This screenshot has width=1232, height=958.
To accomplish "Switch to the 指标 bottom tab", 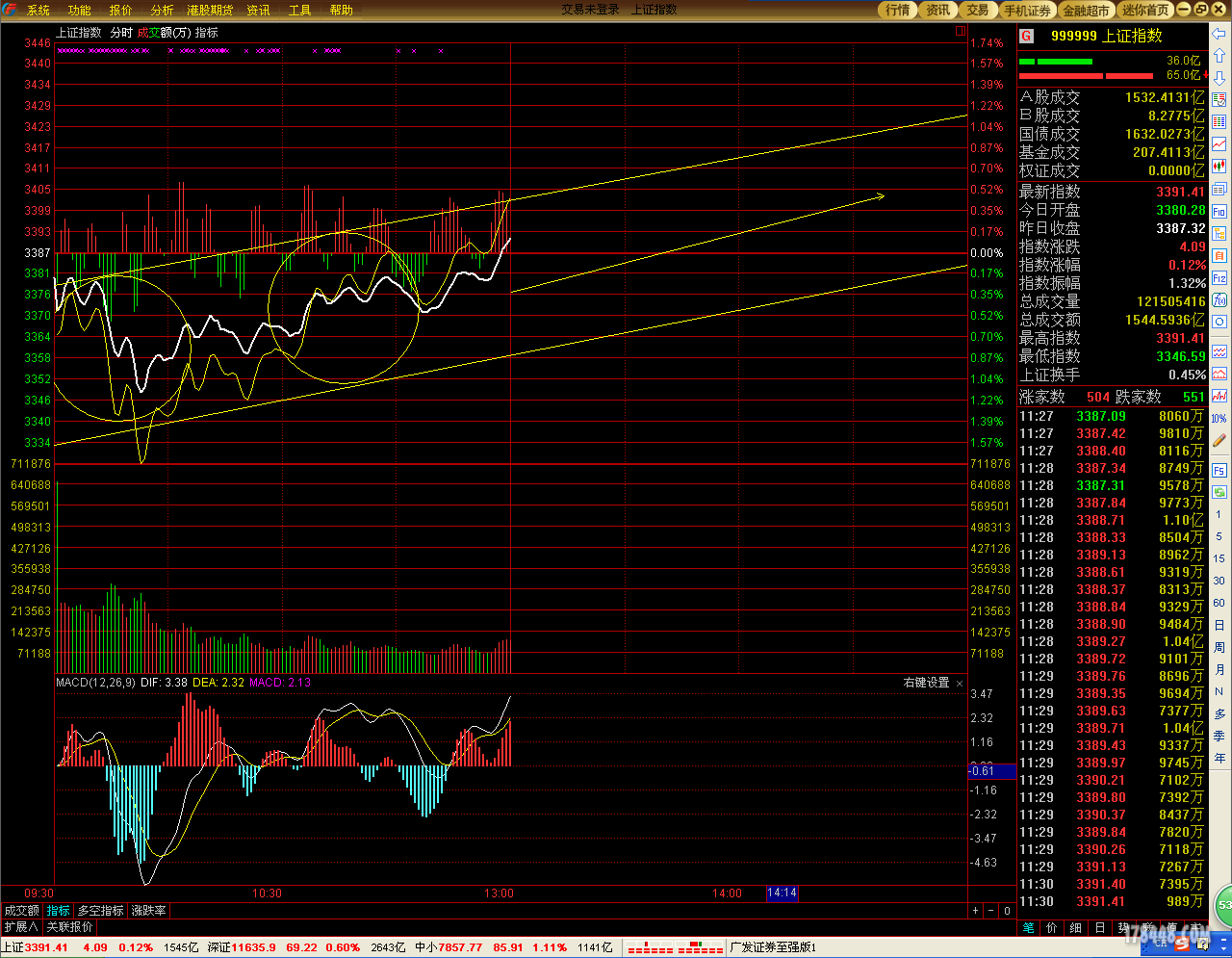I will click(59, 910).
